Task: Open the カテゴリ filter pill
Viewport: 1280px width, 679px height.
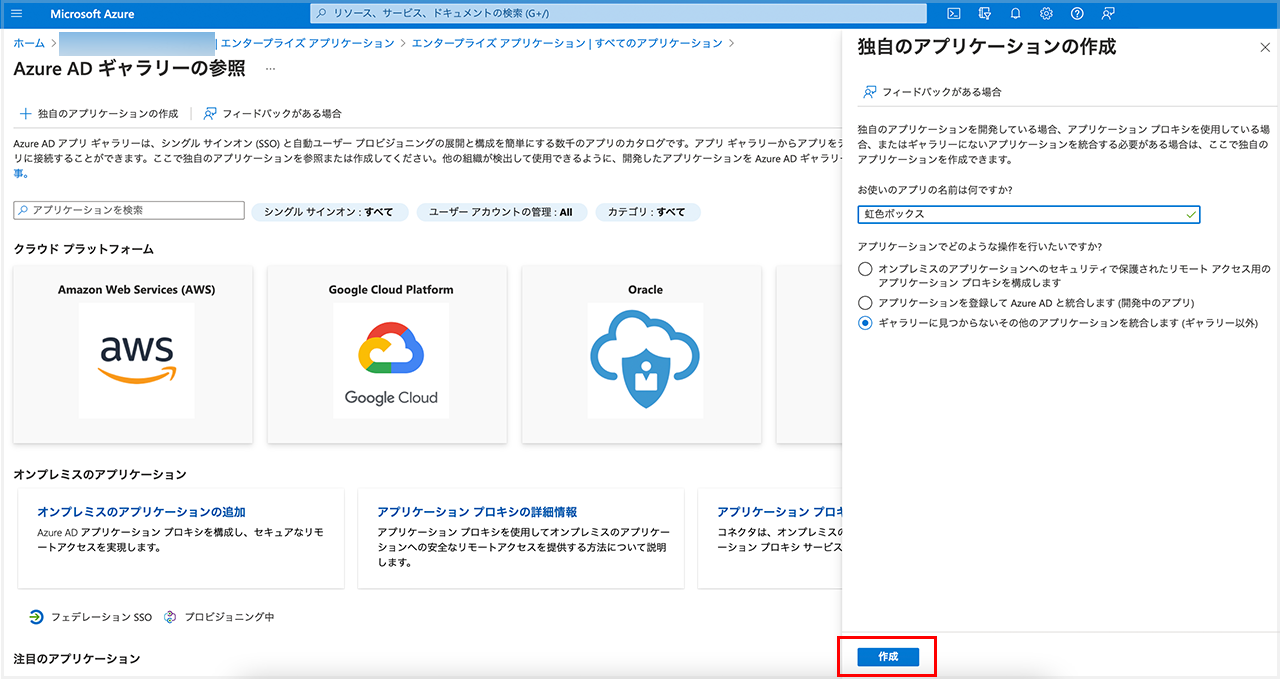Action: 647,212
